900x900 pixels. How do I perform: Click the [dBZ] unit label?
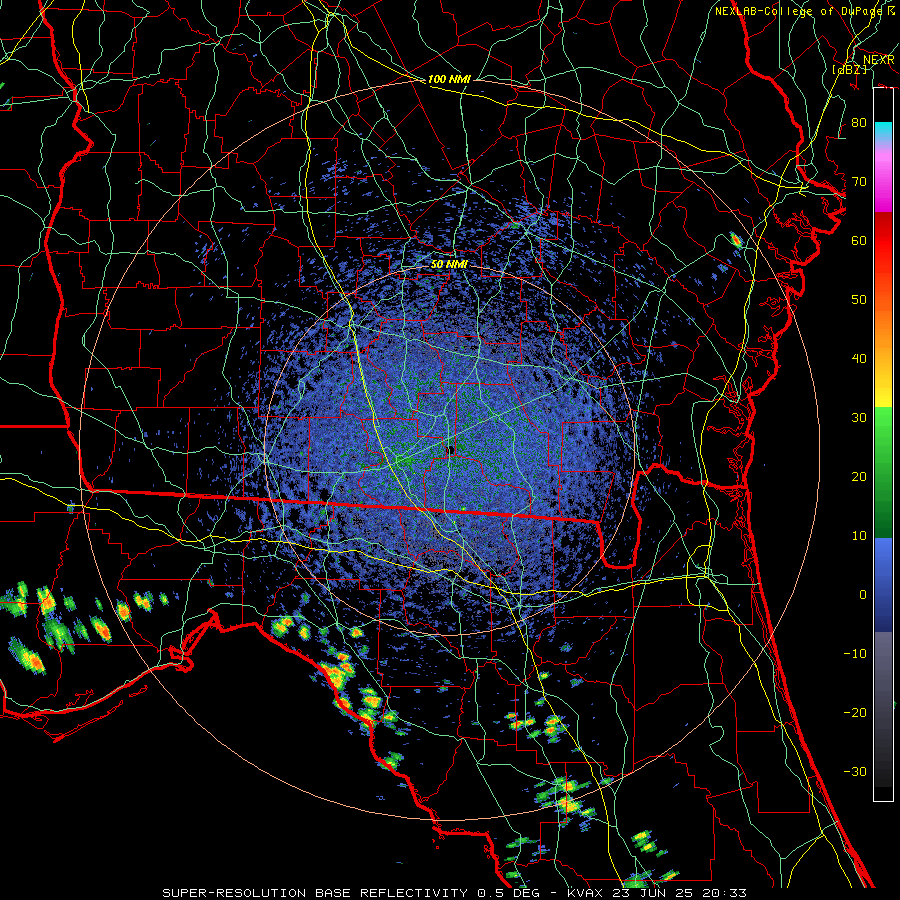[849, 69]
